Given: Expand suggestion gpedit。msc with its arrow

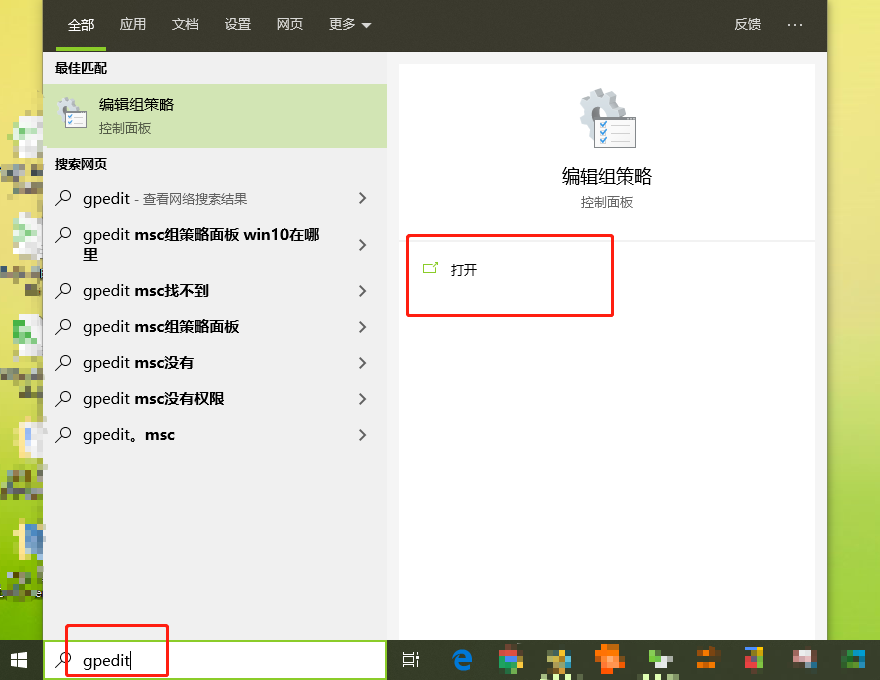Looking at the screenshot, I should coord(362,434).
